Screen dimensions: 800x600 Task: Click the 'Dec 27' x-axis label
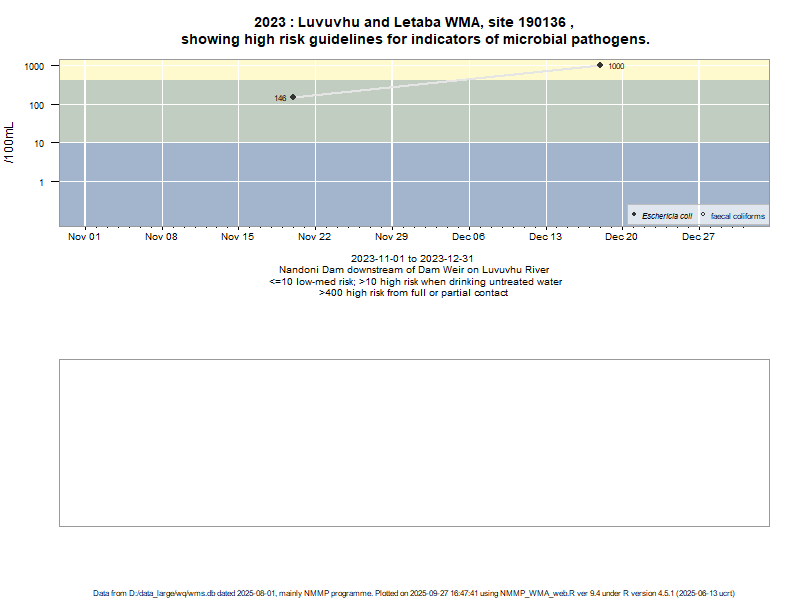(698, 237)
